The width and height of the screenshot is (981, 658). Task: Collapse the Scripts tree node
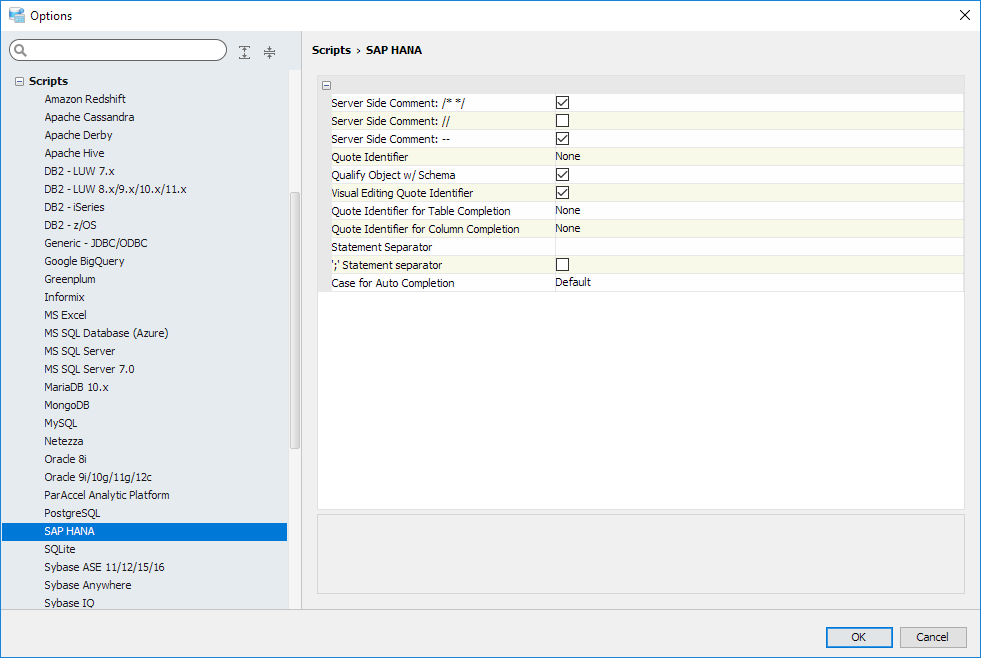(19, 81)
